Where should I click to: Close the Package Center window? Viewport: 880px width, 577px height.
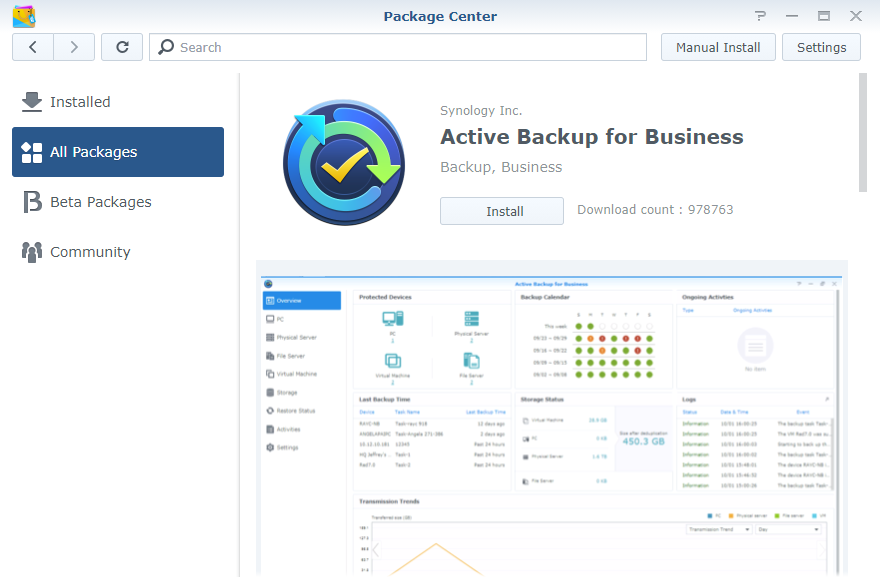point(856,16)
